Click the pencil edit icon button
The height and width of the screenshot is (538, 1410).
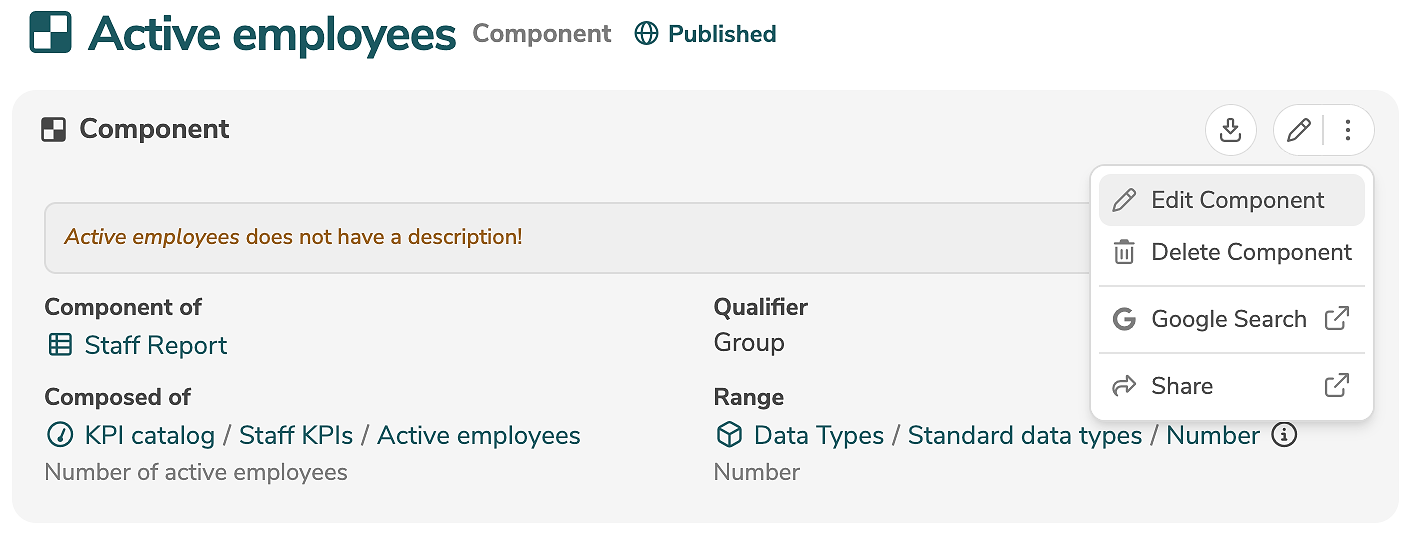coord(1298,130)
